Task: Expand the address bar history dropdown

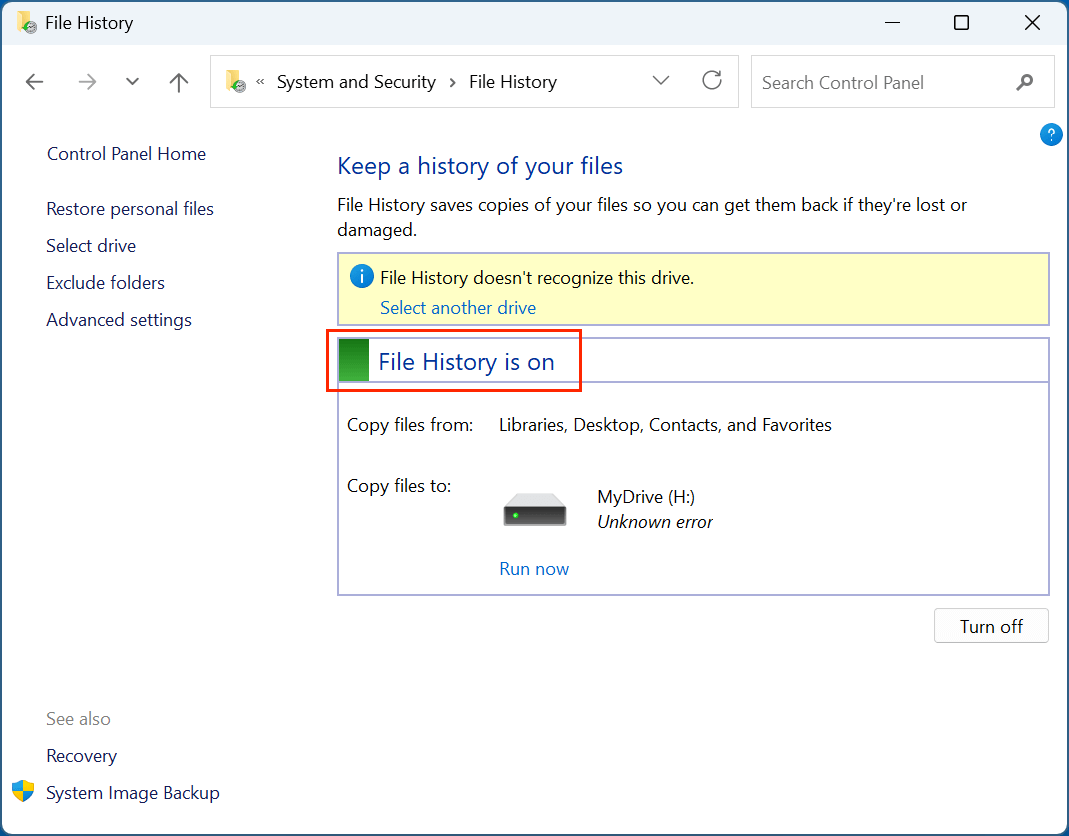Action: pyautogui.click(x=661, y=81)
